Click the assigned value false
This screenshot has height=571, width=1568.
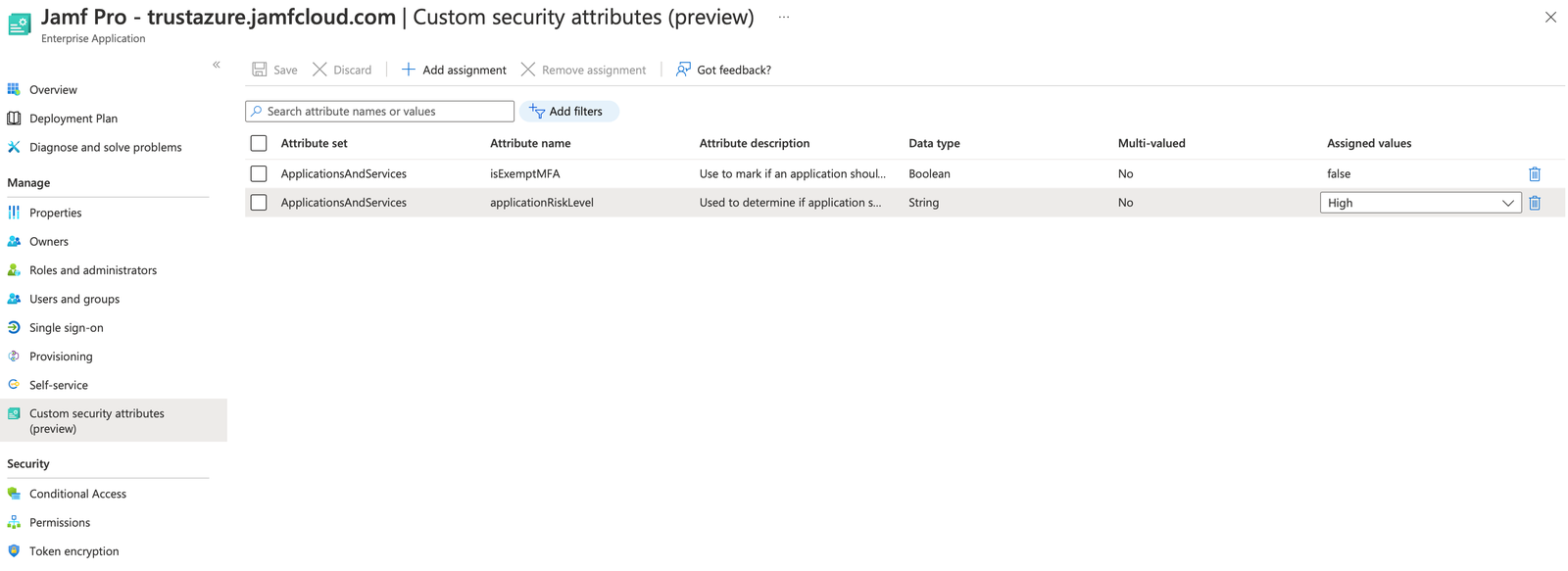click(x=1339, y=173)
